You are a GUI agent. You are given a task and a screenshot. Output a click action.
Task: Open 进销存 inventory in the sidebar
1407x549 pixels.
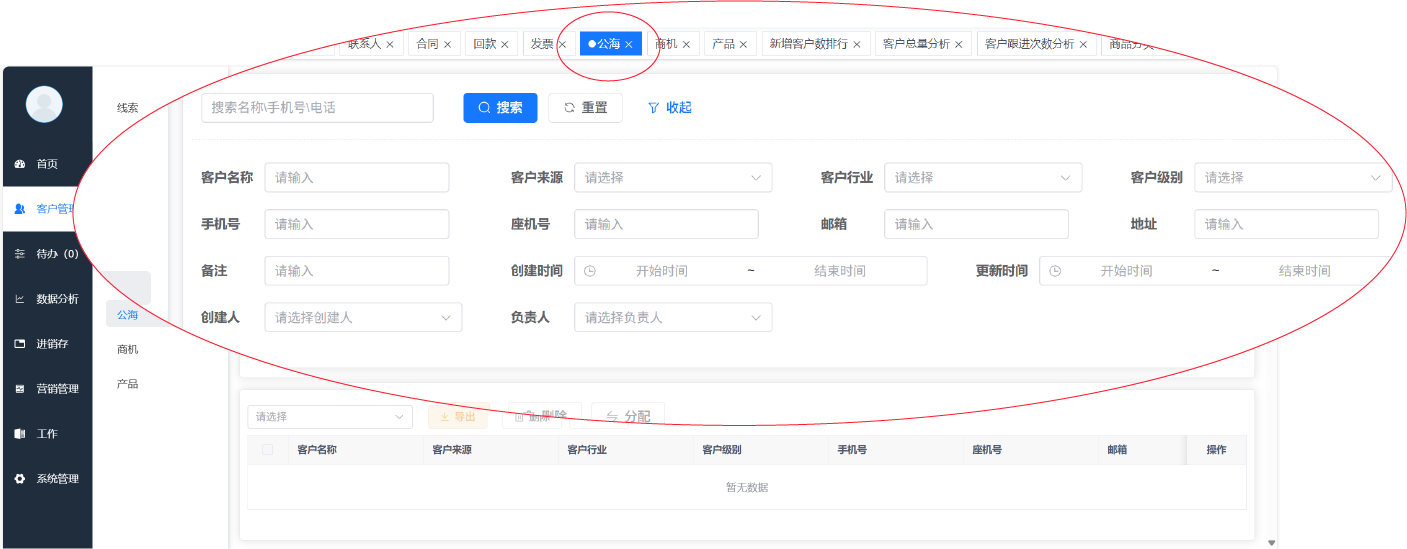click(x=52, y=344)
